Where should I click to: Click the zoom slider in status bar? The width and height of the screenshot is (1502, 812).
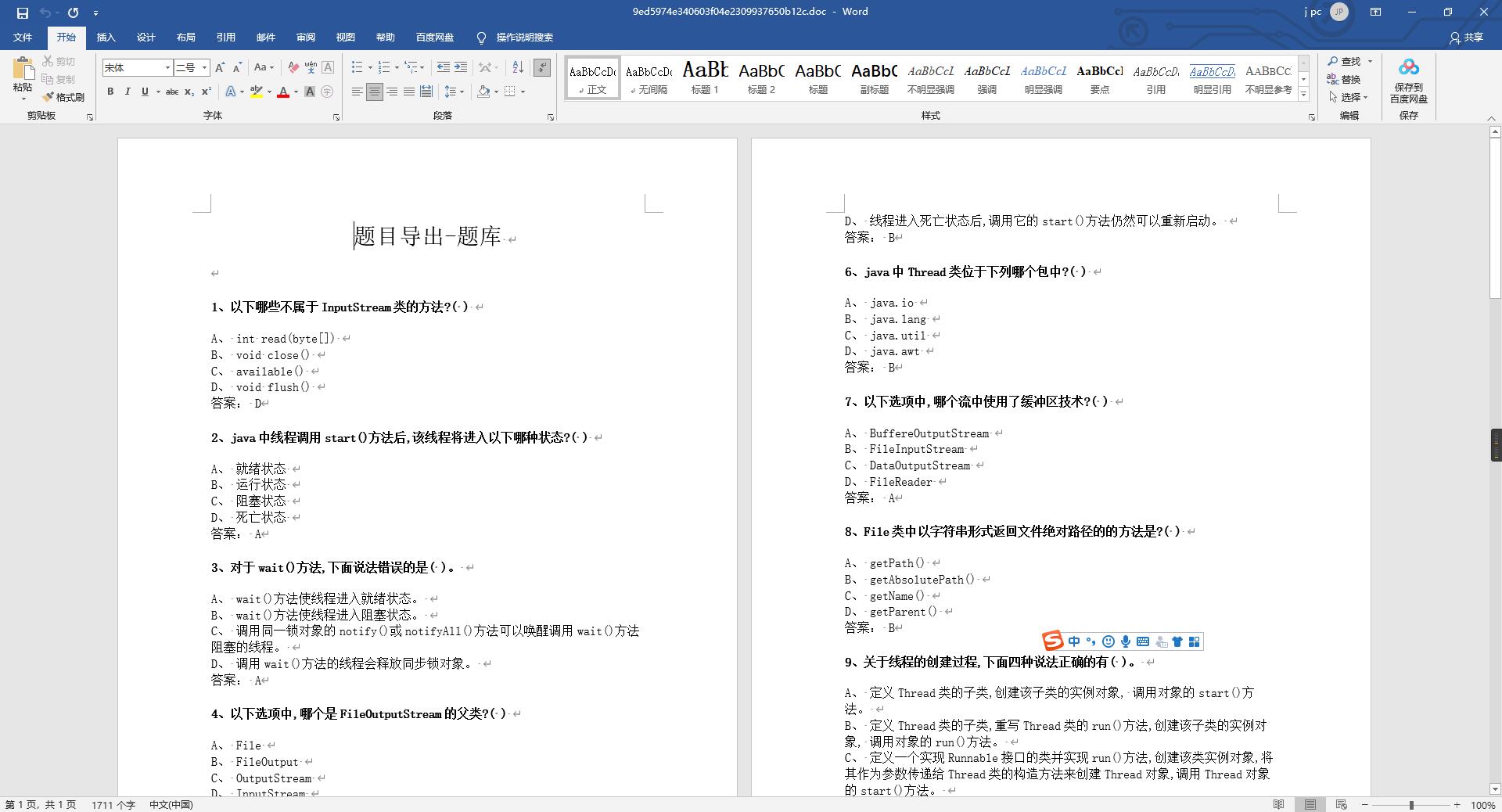click(1411, 805)
